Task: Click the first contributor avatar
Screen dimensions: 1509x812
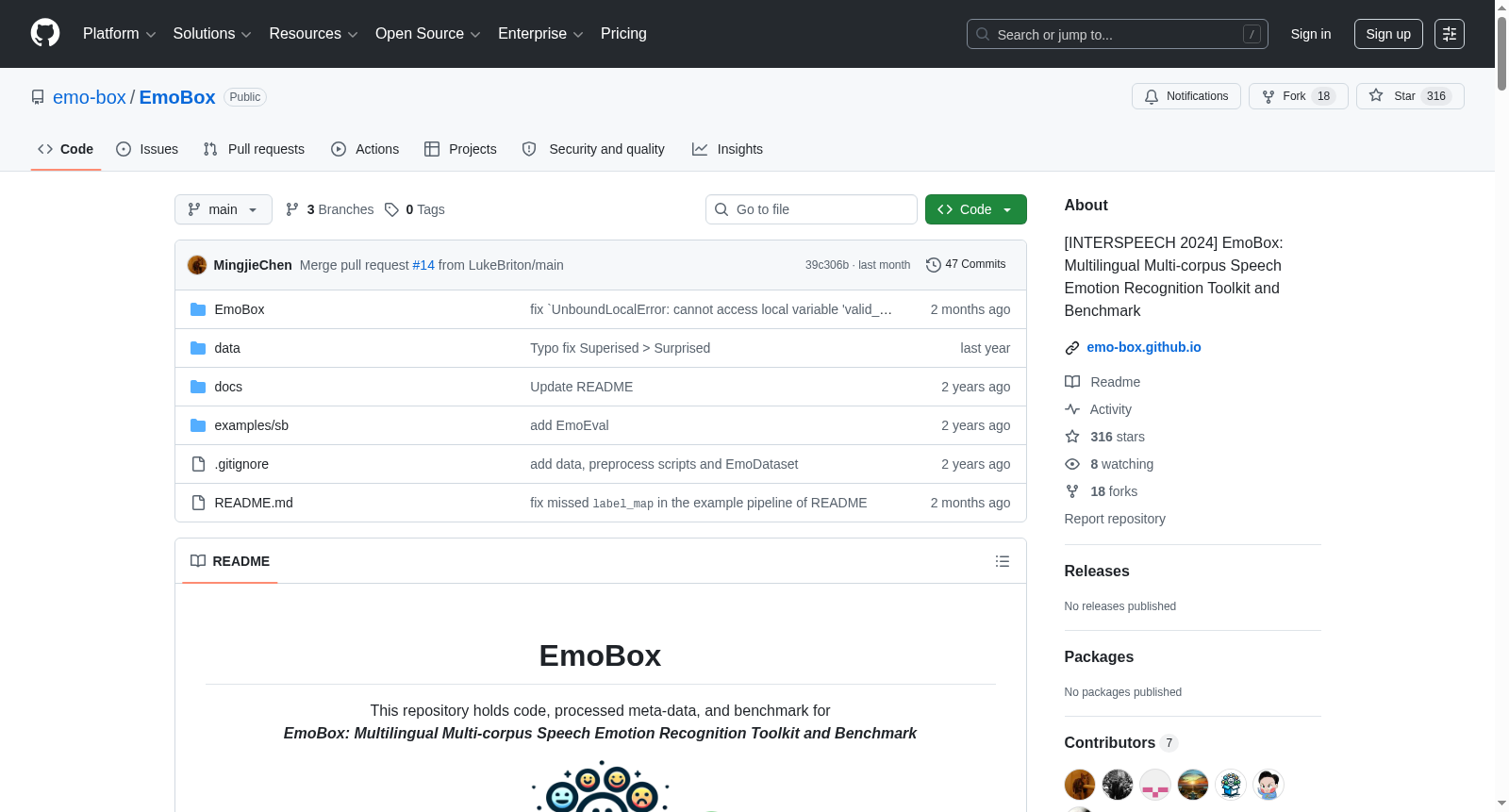Action: [1080, 785]
